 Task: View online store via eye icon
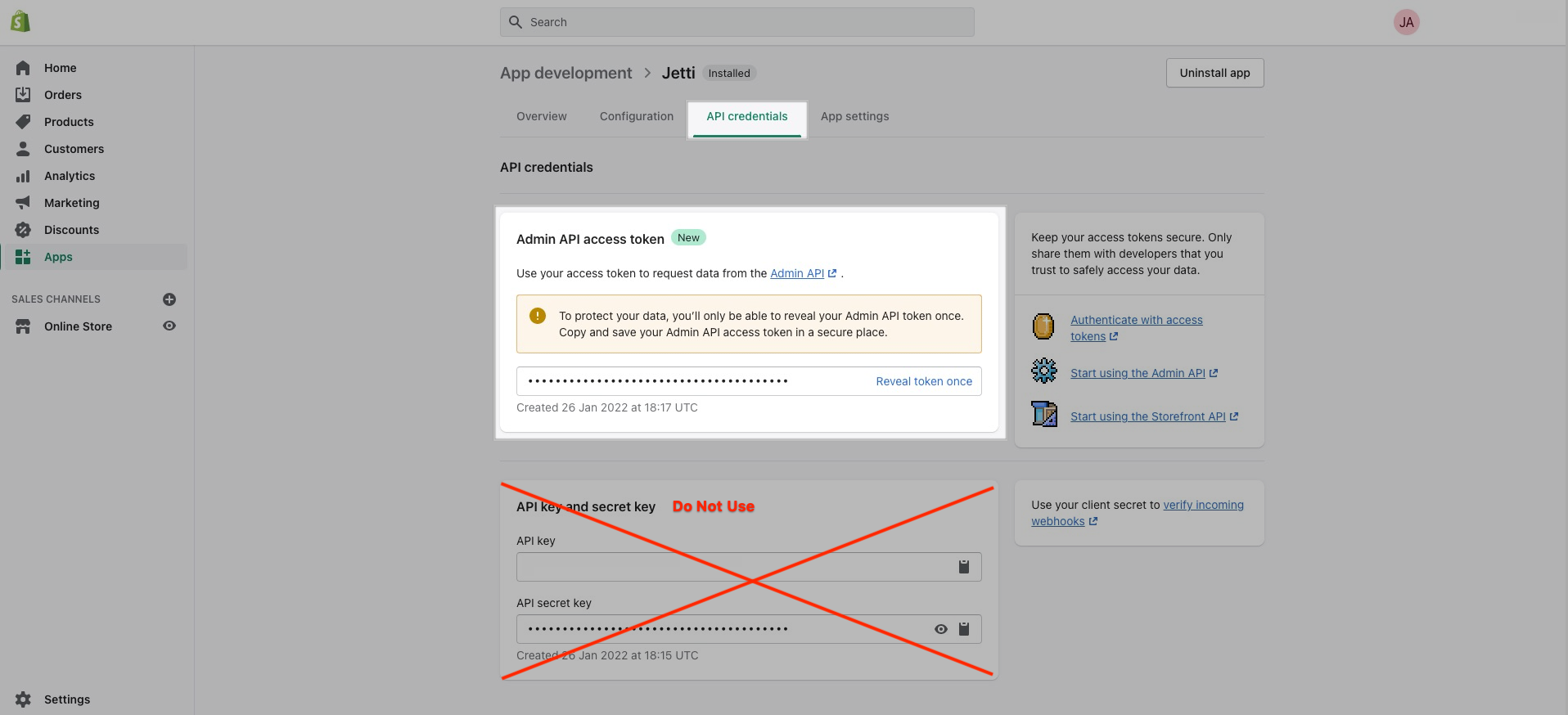coord(169,326)
